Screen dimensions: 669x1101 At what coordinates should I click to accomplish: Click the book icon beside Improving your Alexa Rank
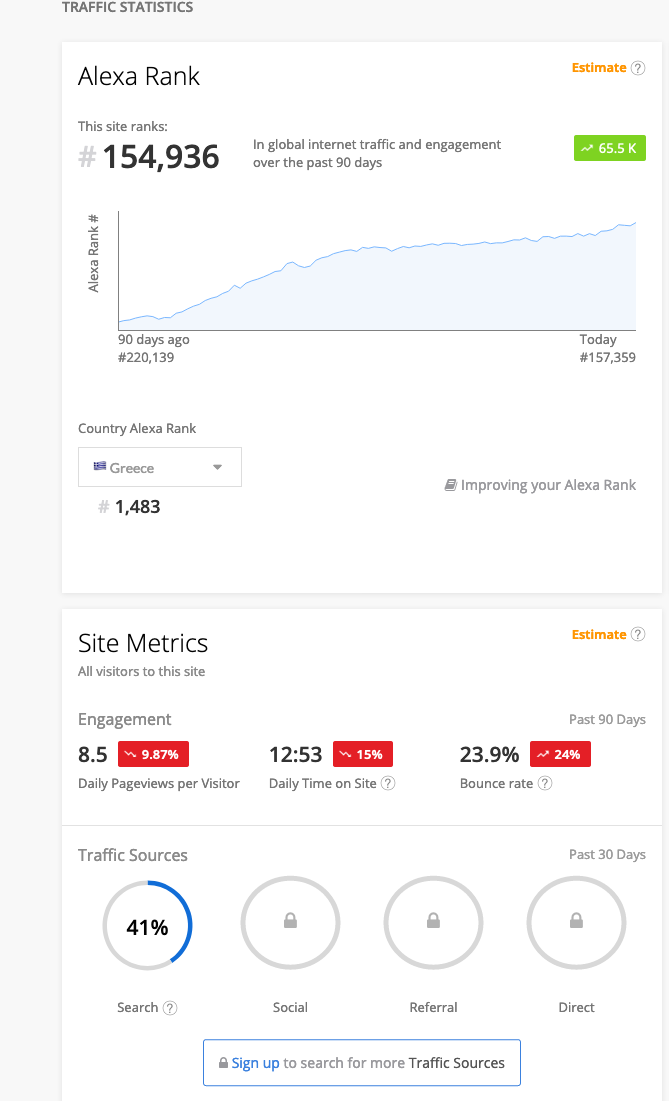[x=451, y=485]
